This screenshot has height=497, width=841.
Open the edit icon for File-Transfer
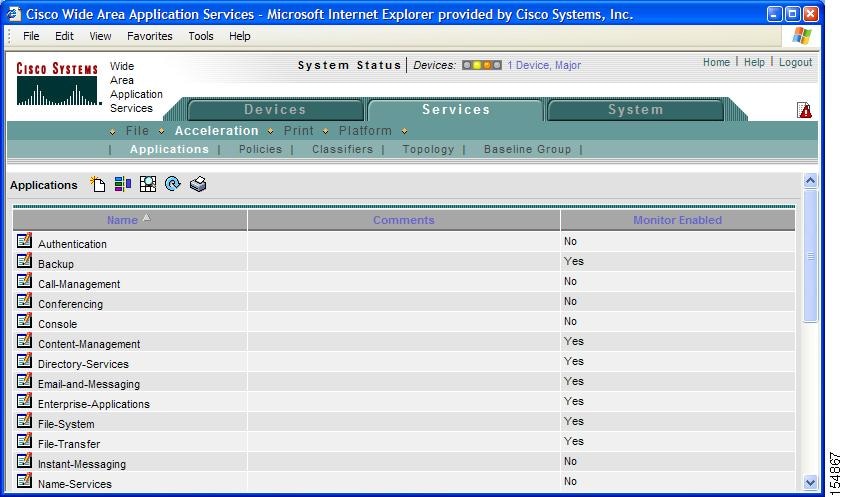pyautogui.click(x=24, y=441)
